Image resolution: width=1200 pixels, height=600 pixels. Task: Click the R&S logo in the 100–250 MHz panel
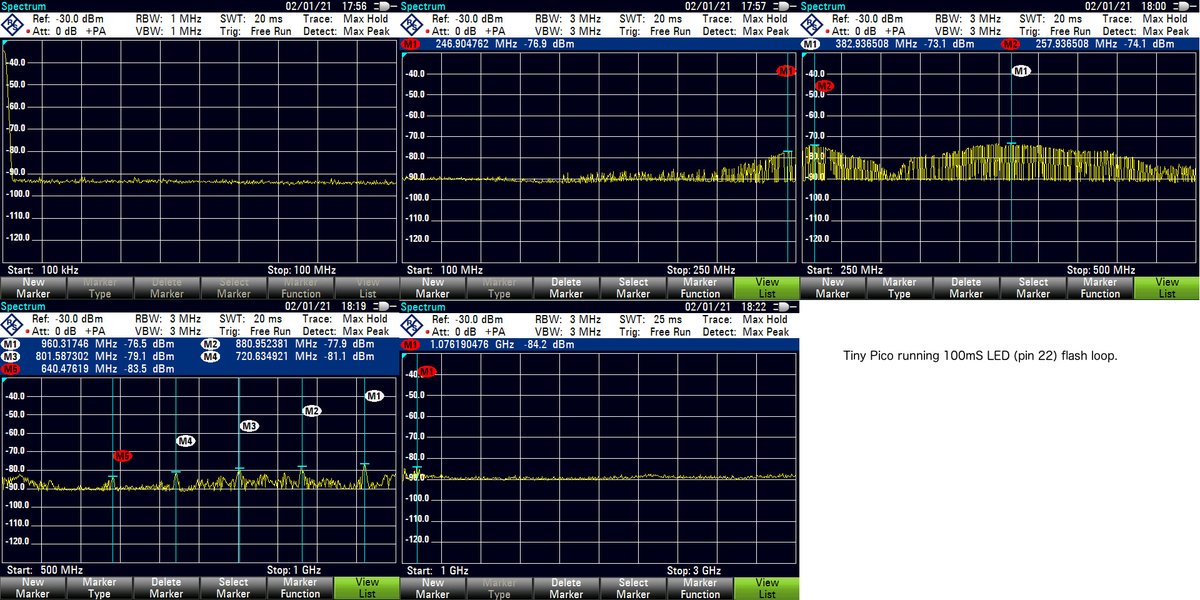click(x=410, y=24)
